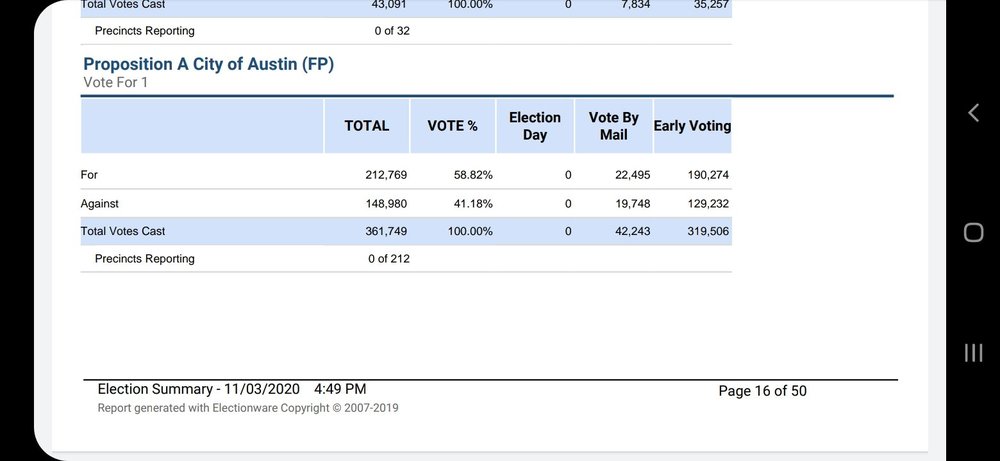
Task: Tap the Proposition A City of Austin heading
Action: point(208,64)
